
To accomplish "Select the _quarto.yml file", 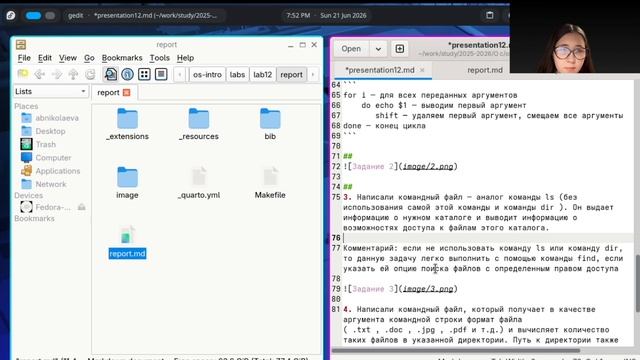I will coord(199,183).
